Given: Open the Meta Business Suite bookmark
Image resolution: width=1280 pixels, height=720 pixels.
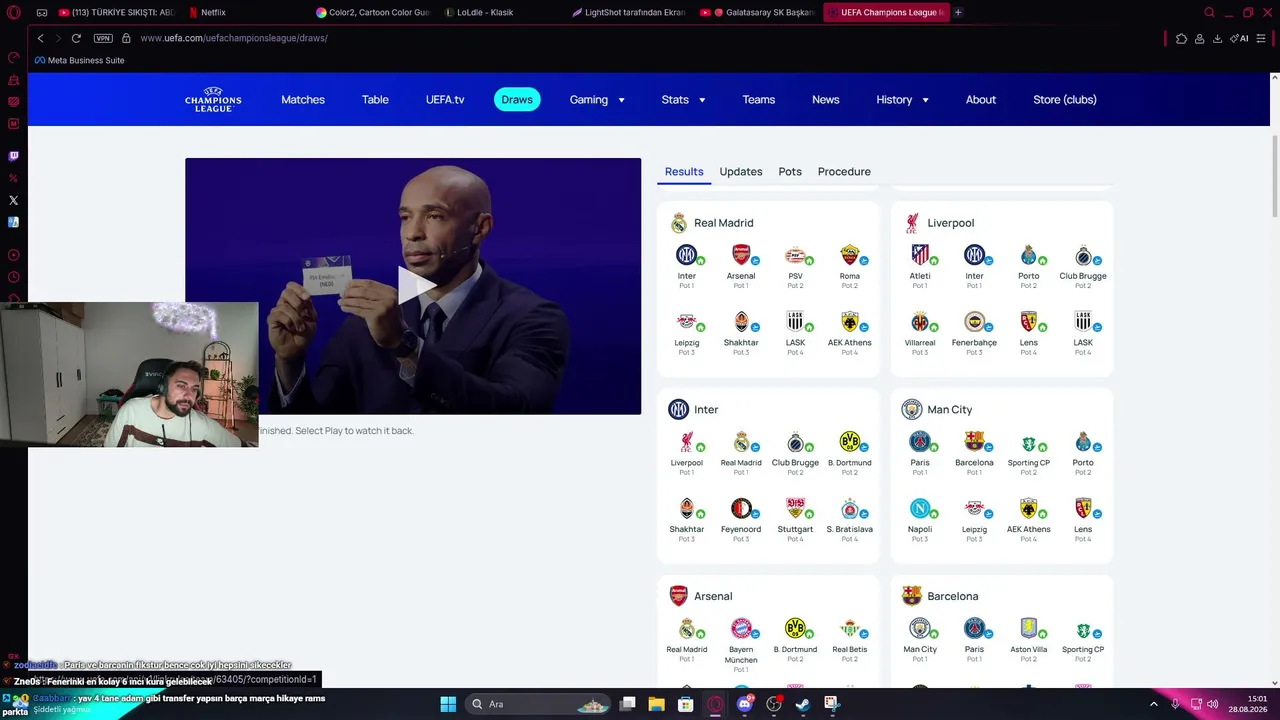Looking at the screenshot, I should click(x=79, y=60).
